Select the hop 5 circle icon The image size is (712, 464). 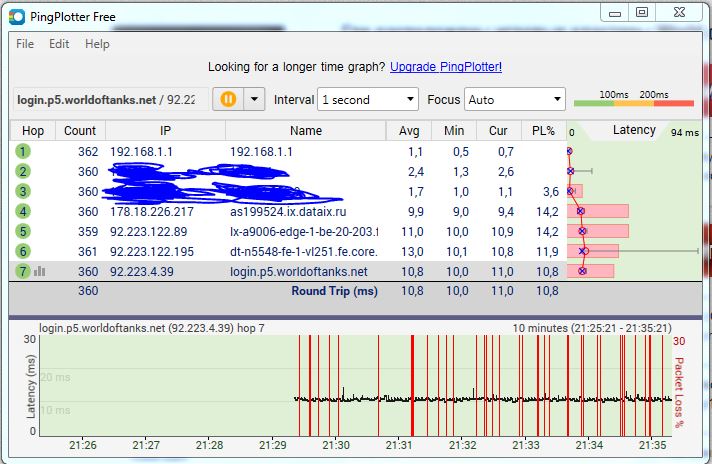(23, 231)
